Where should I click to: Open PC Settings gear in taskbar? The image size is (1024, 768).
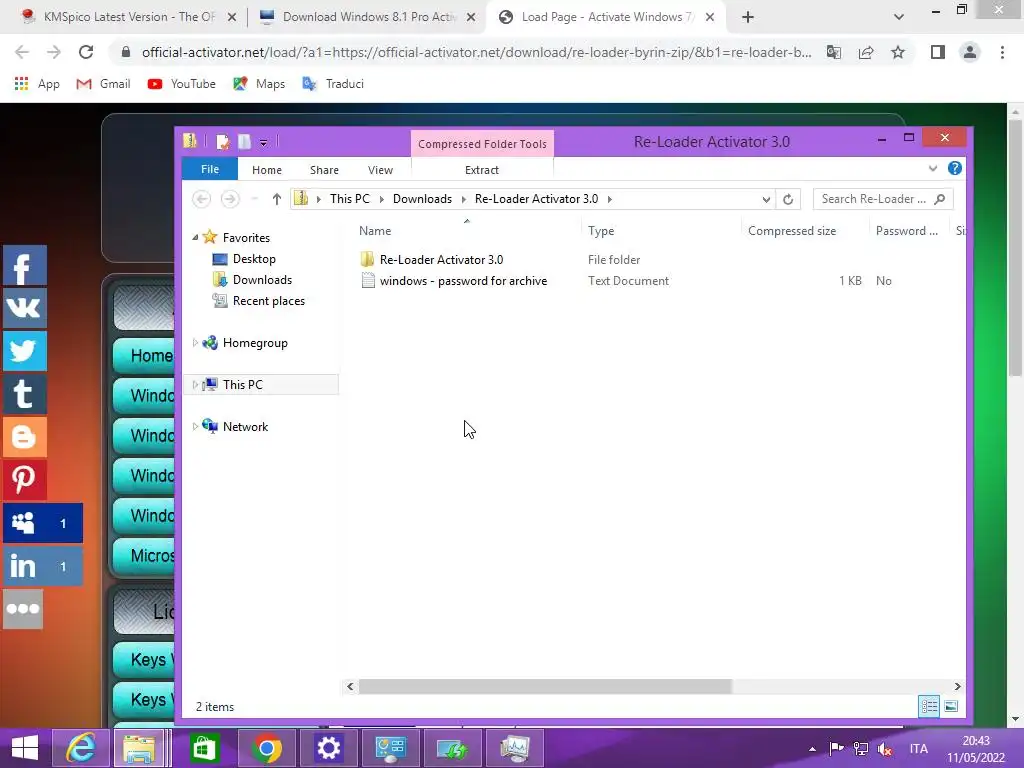pos(328,748)
